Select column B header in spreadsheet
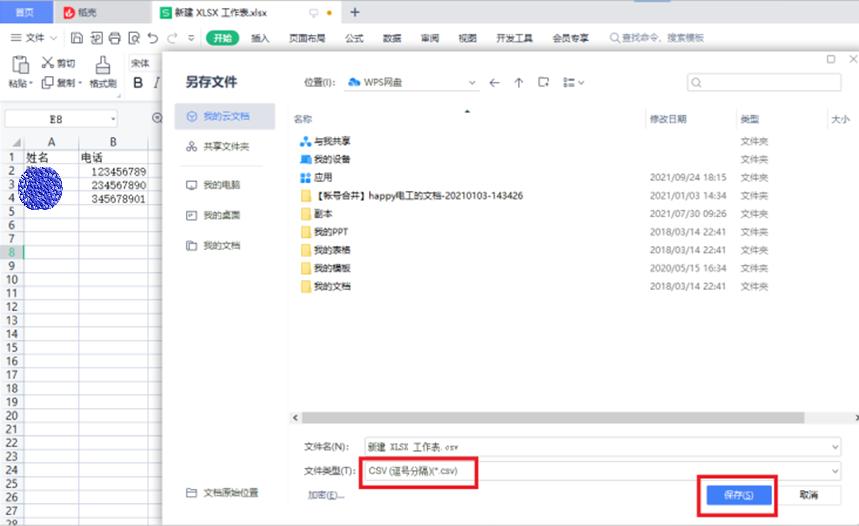The height and width of the screenshot is (526, 859). point(113,142)
